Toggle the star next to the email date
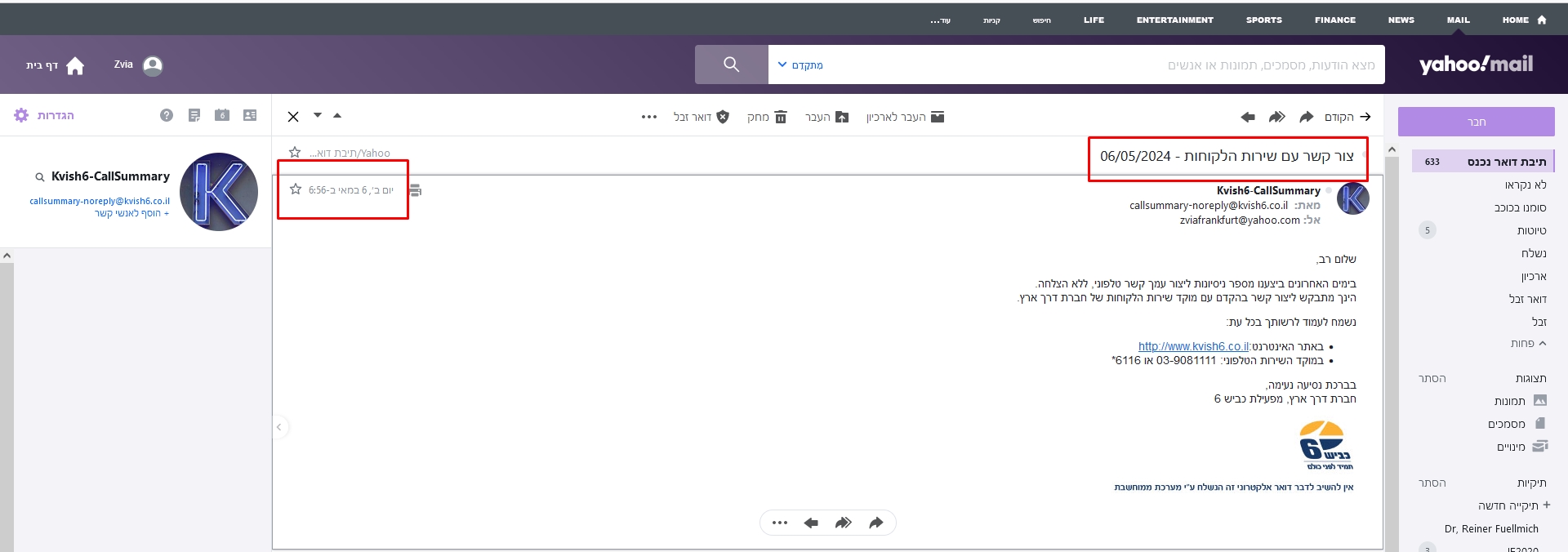The width and height of the screenshot is (1568, 552). pos(296,189)
